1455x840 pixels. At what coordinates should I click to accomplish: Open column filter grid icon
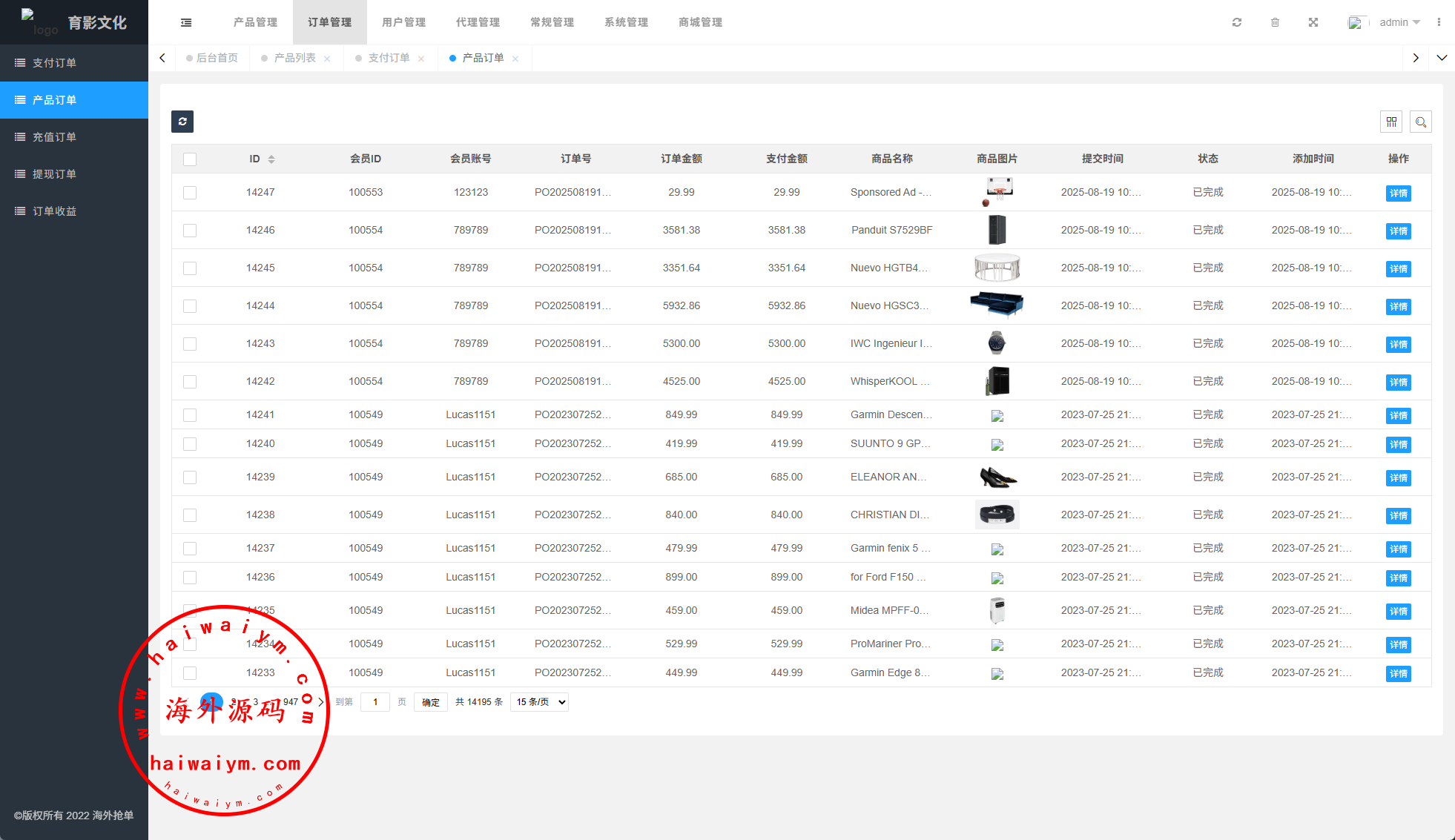[1391, 122]
